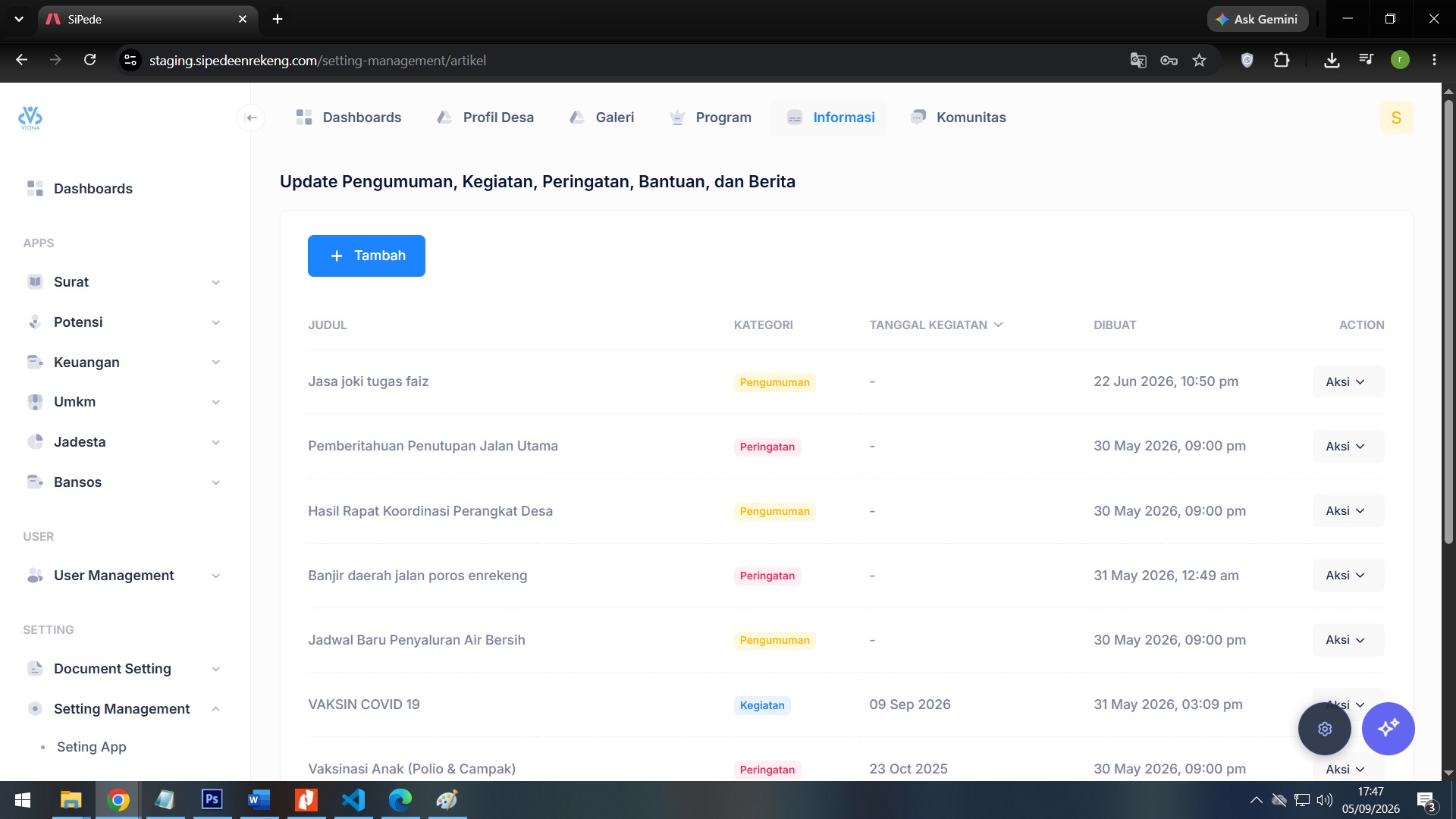Open password manager key icon
The width and height of the screenshot is (1456, 819).
tap(1169, 60)
